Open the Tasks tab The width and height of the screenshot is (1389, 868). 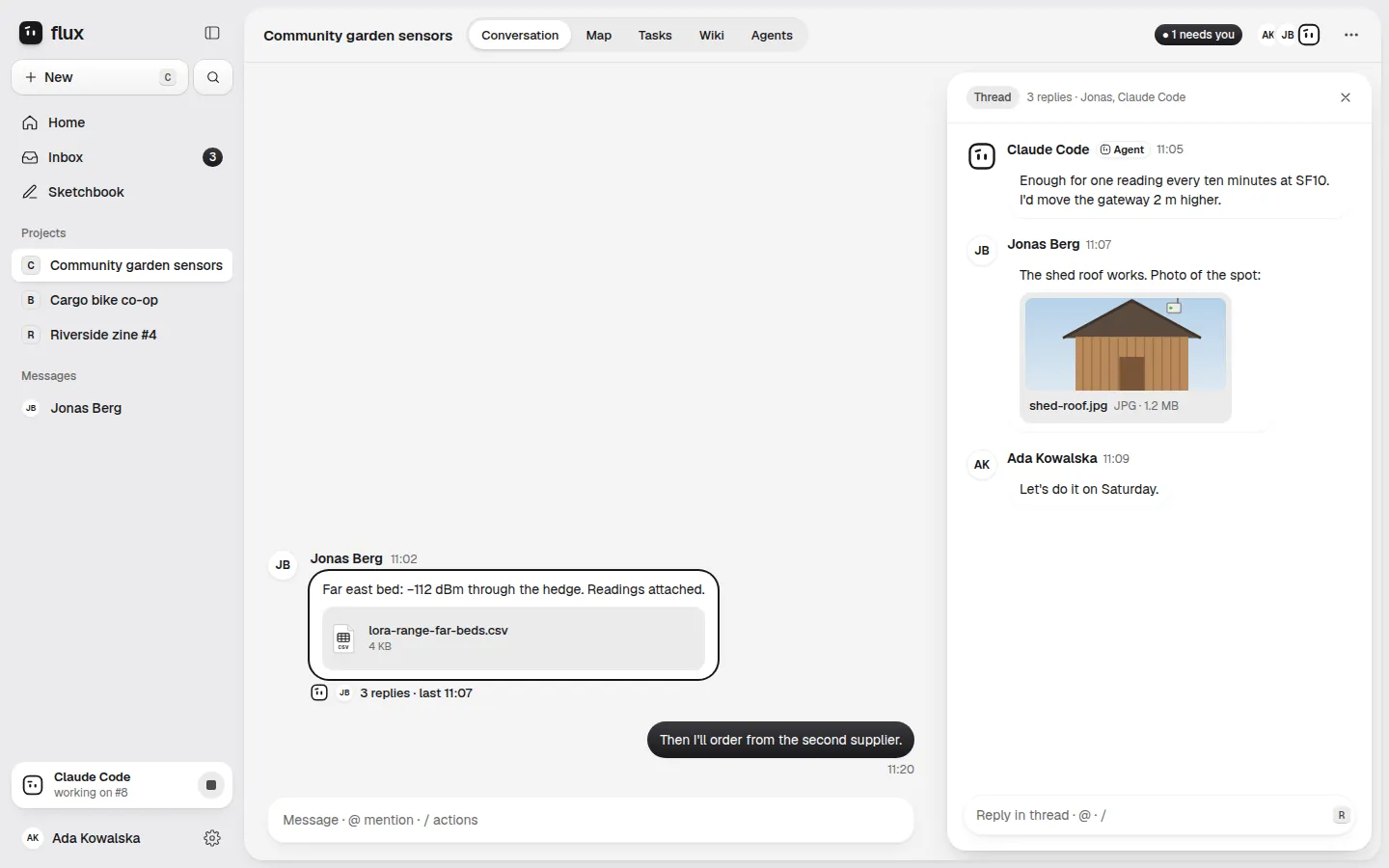click(655, 35)
